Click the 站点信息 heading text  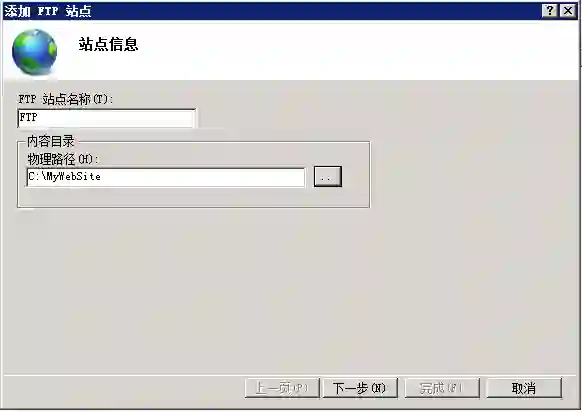coord(108,44)
